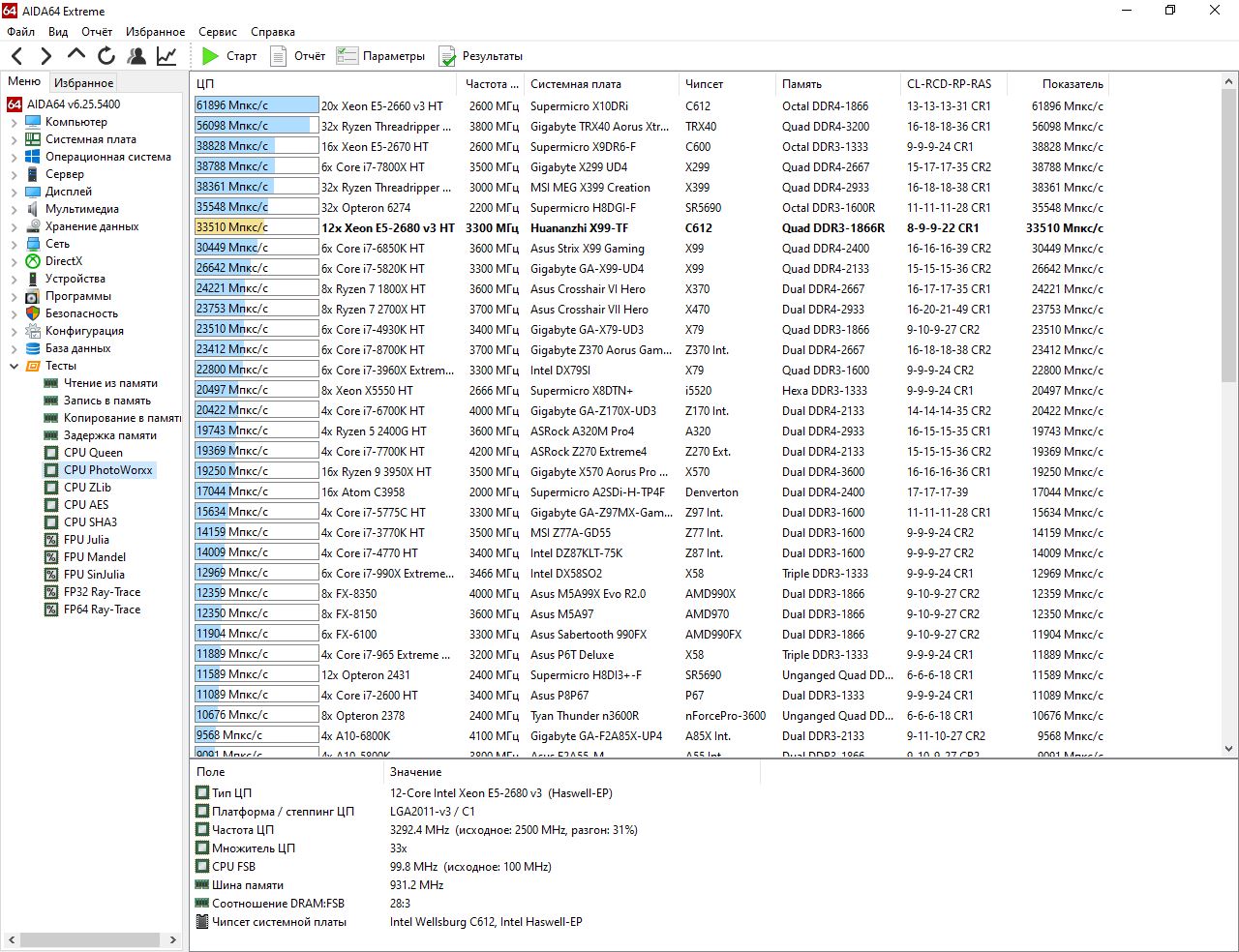Sort by the ЦП column header

coord(324,84)
